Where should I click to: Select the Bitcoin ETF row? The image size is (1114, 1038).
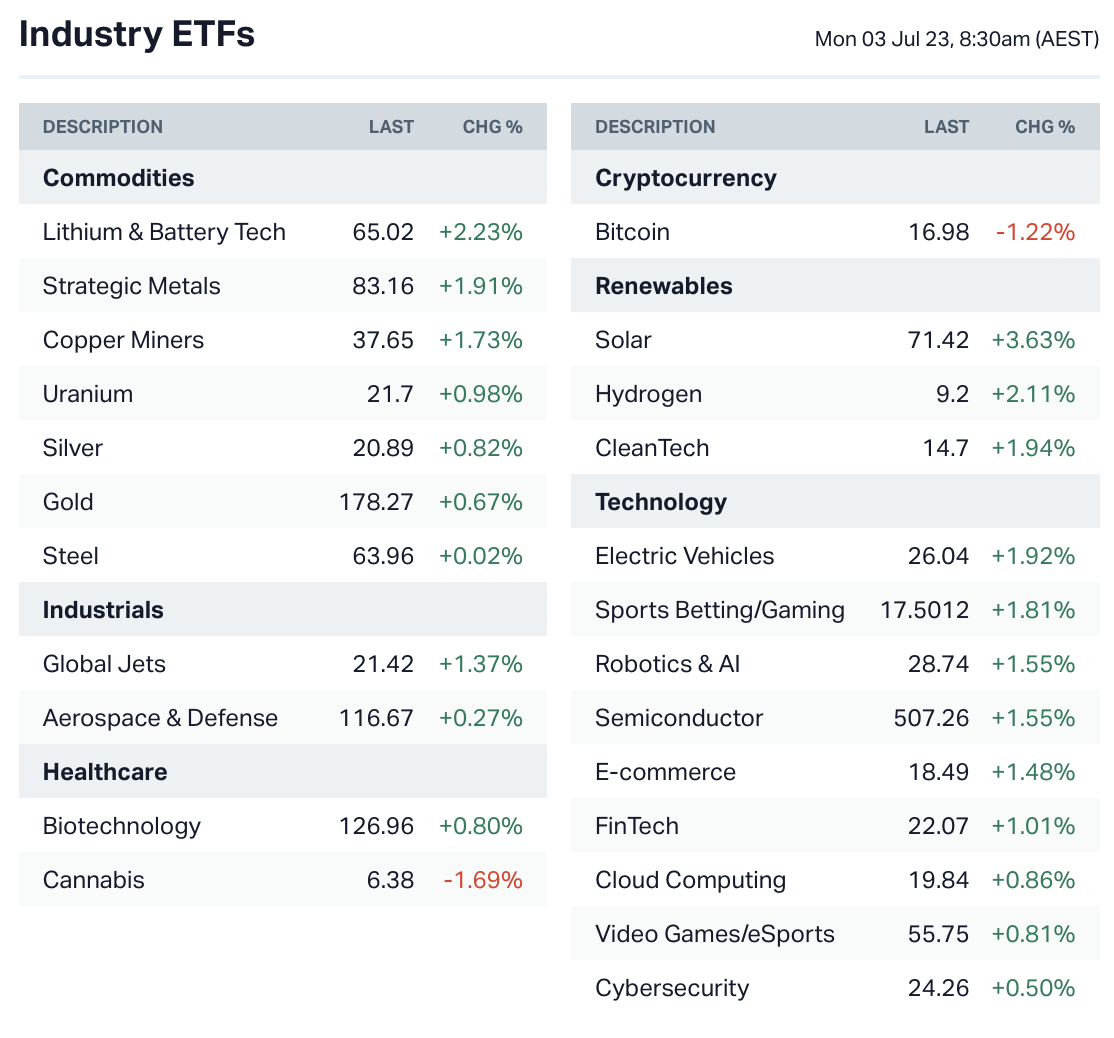(632, 232)
